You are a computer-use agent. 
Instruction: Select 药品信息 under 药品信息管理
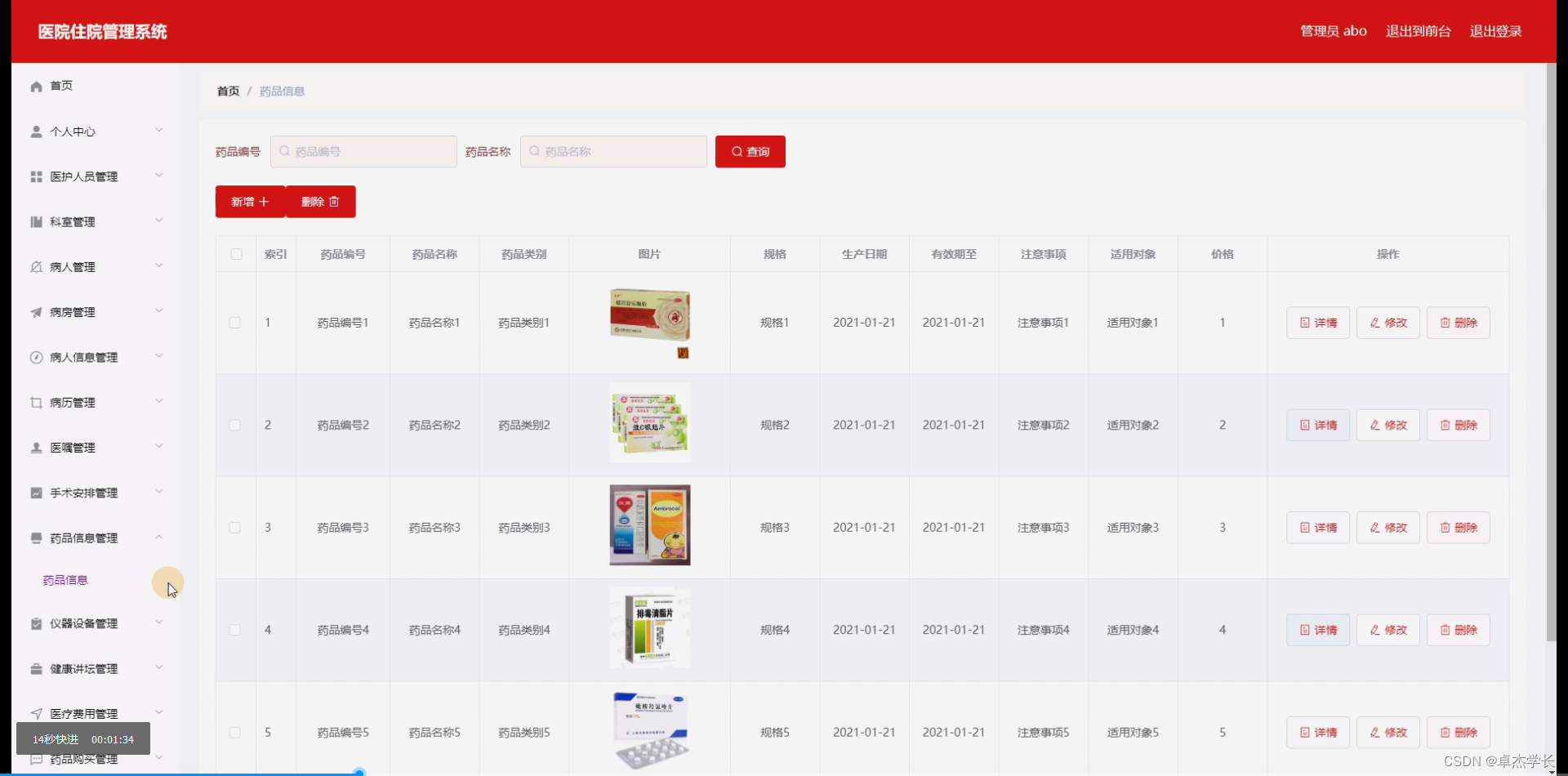[65, 580]
